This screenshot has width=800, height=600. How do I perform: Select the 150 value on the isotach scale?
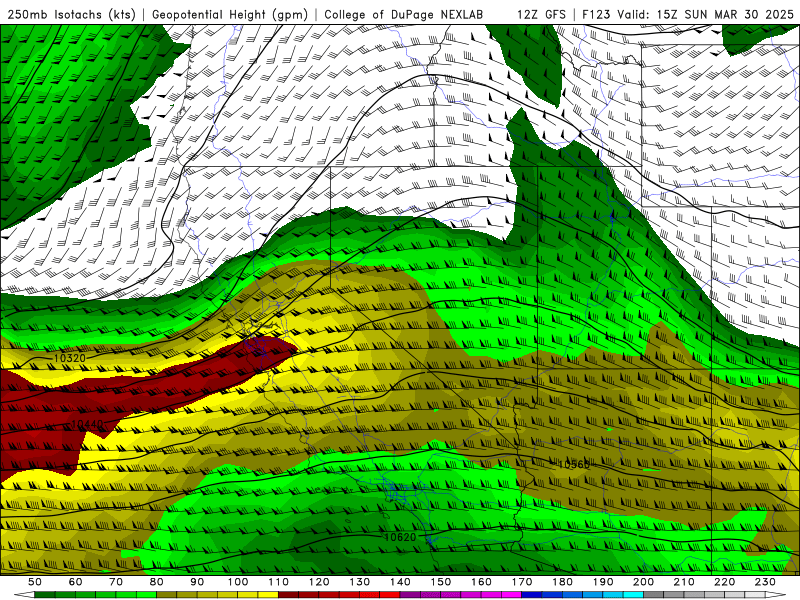(441, 582)
